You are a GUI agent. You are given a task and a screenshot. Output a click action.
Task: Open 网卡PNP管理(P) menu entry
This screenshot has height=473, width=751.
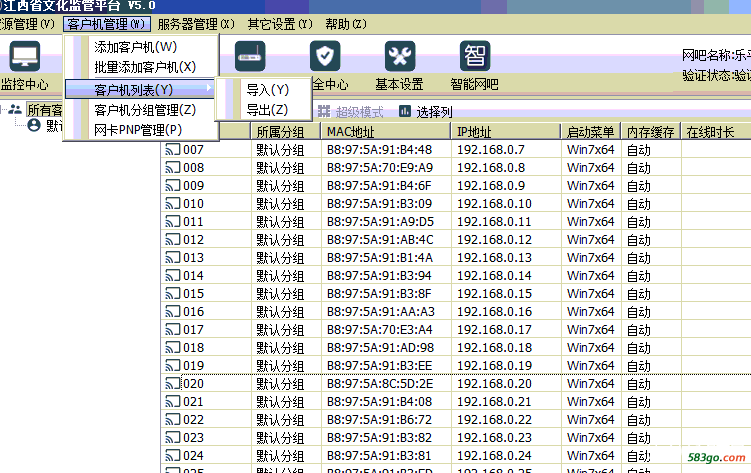[x=138, y=130]
